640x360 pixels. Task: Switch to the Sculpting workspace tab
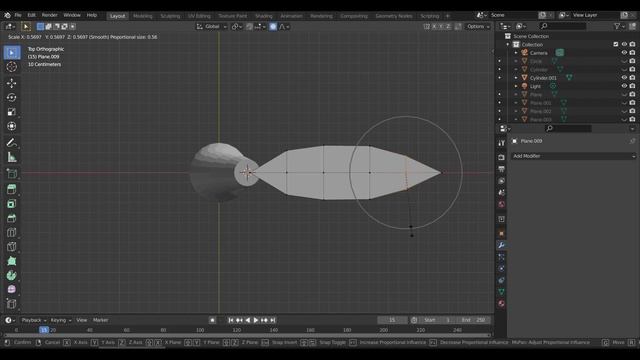[x=170, y=16]
